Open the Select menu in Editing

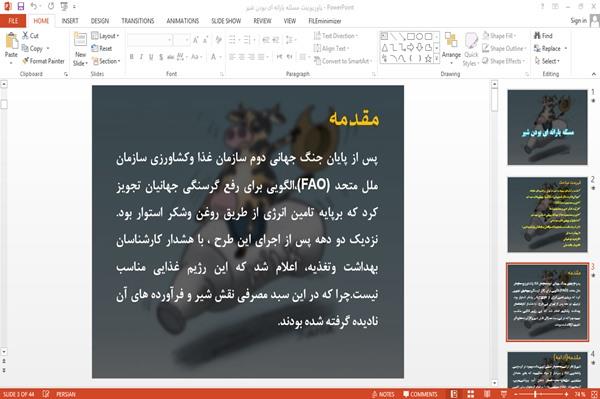(547, 61)
